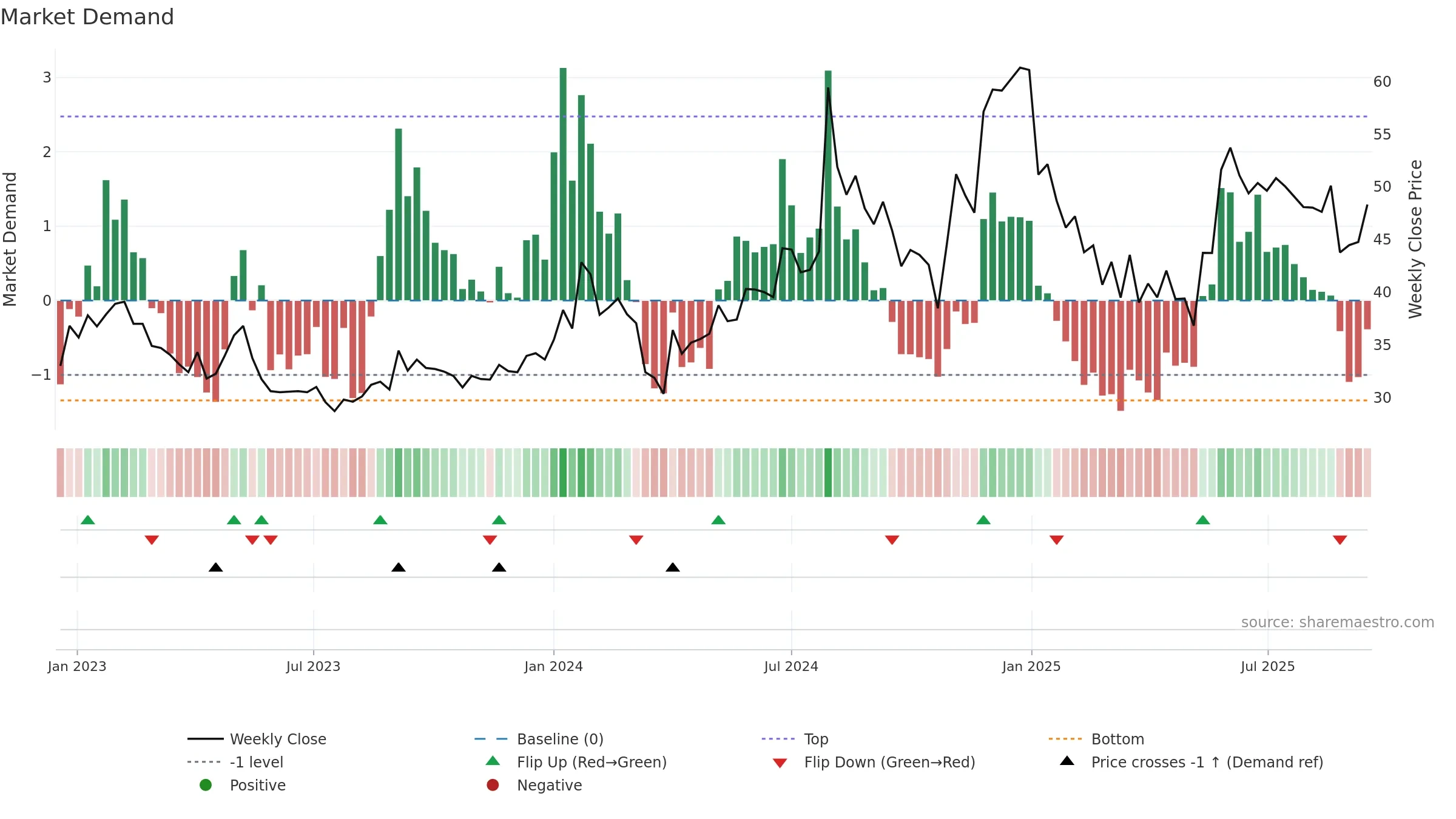Click the Jan 2024 axis label
Image resolution: width=1456 pixels, height=819 pixels.
click(x=553, y=667)
